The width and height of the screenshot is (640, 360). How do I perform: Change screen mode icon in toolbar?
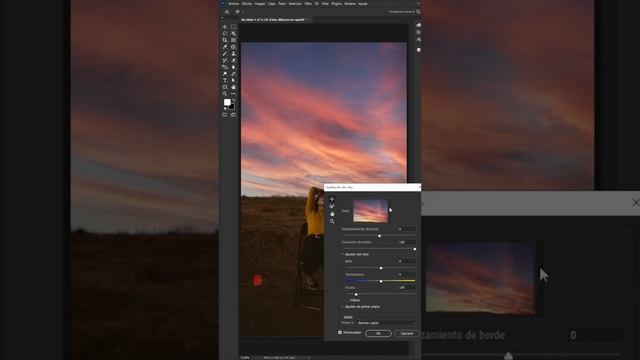coord(233,115)
